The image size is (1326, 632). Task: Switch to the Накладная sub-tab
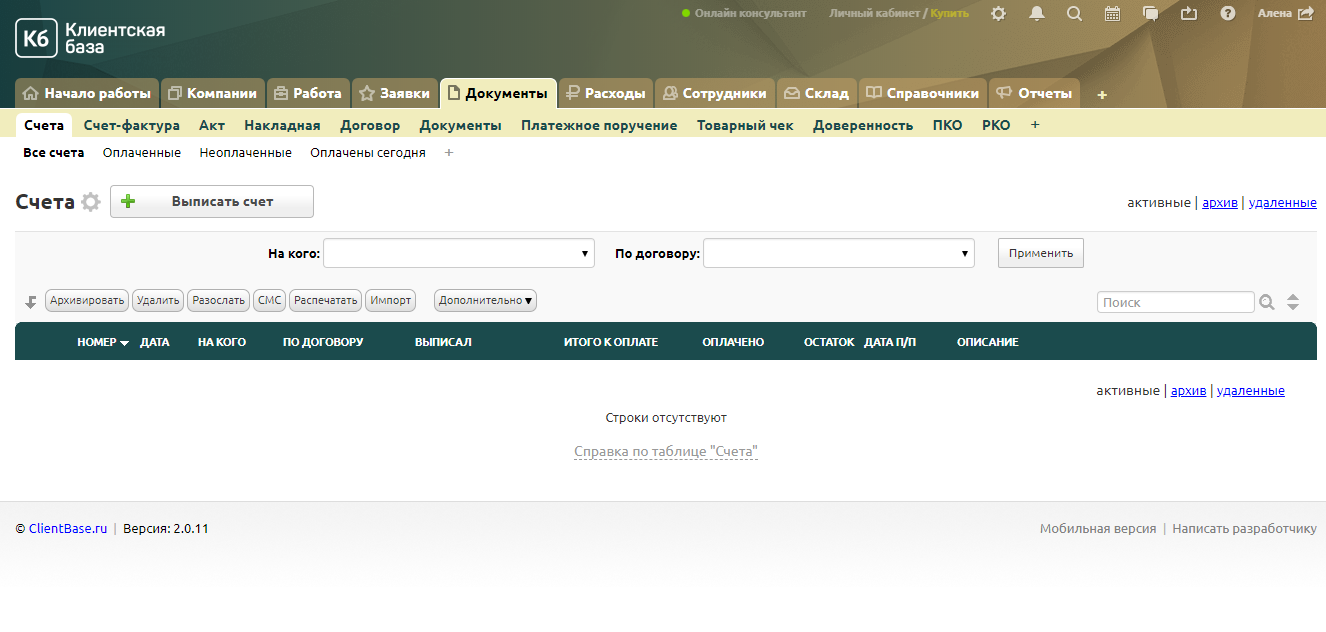pyautogui.click(x=282, y=125)
